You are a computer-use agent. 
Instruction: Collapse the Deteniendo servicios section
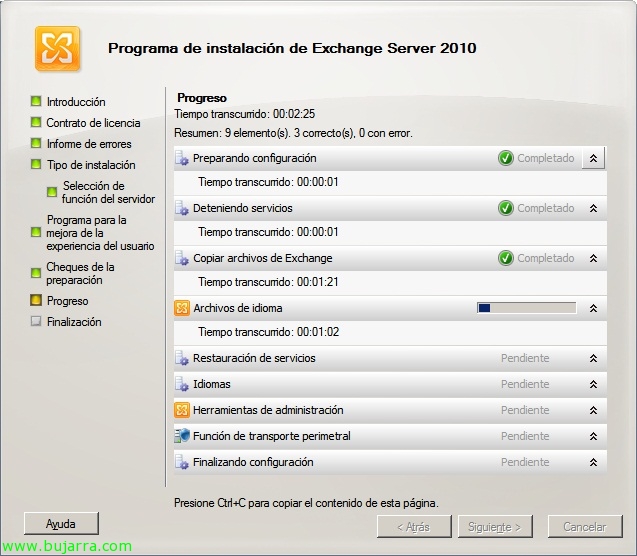click(593, 208)
